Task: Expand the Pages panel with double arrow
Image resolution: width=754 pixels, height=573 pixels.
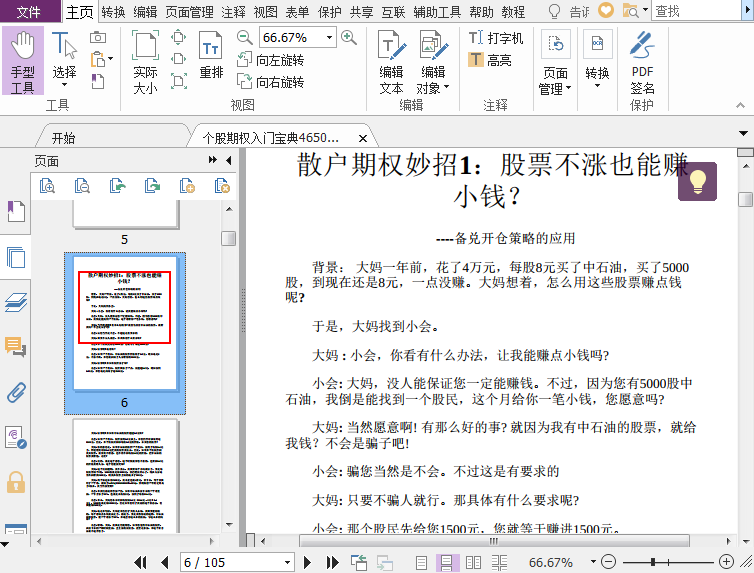Action: click(x=213, y=160)
